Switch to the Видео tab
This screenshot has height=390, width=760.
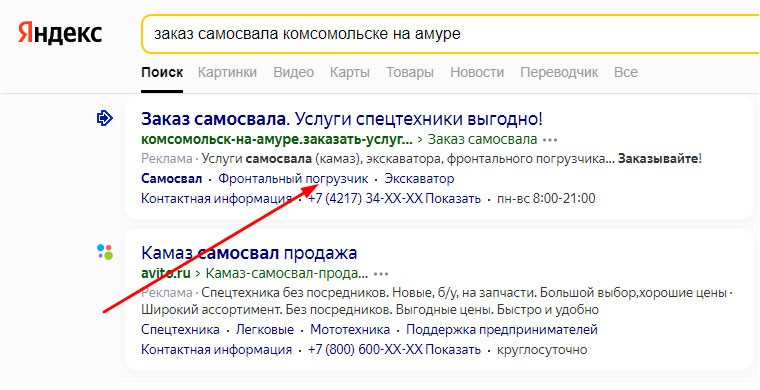[294, 73]
